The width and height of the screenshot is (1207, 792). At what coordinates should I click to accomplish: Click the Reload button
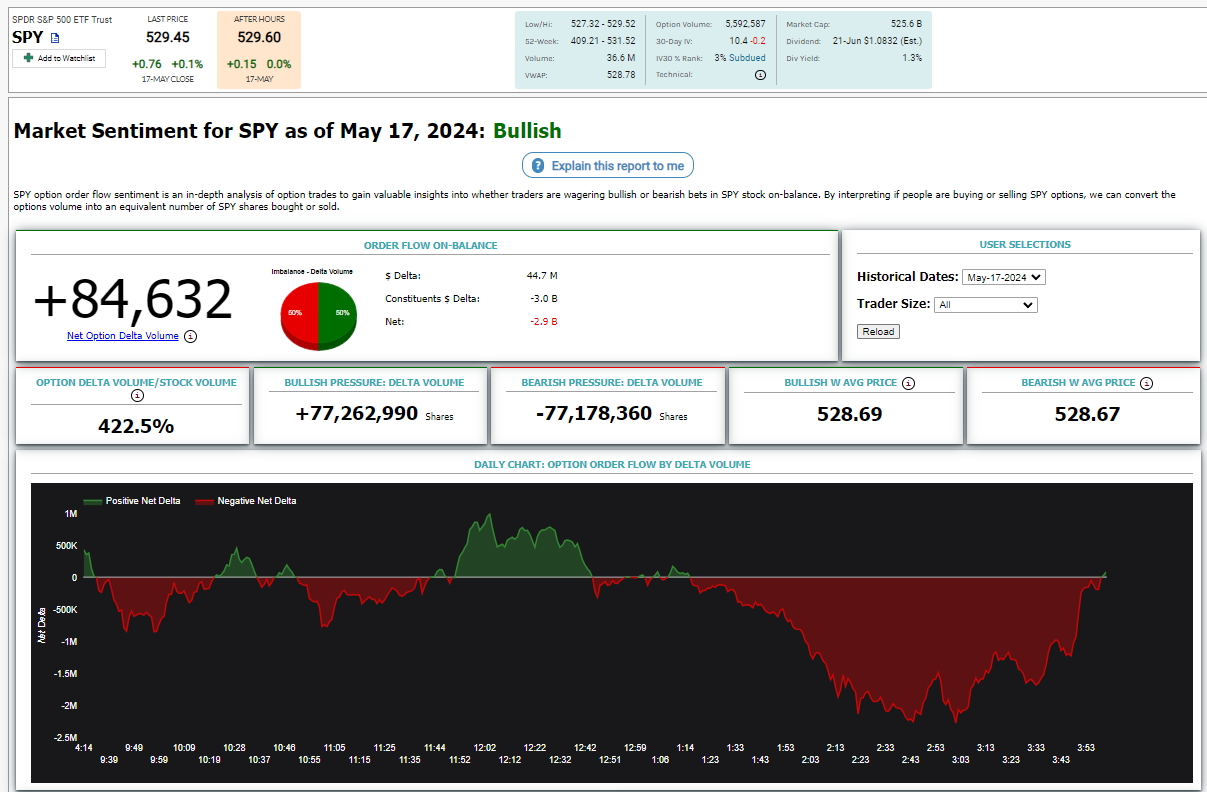click(878, 331)
